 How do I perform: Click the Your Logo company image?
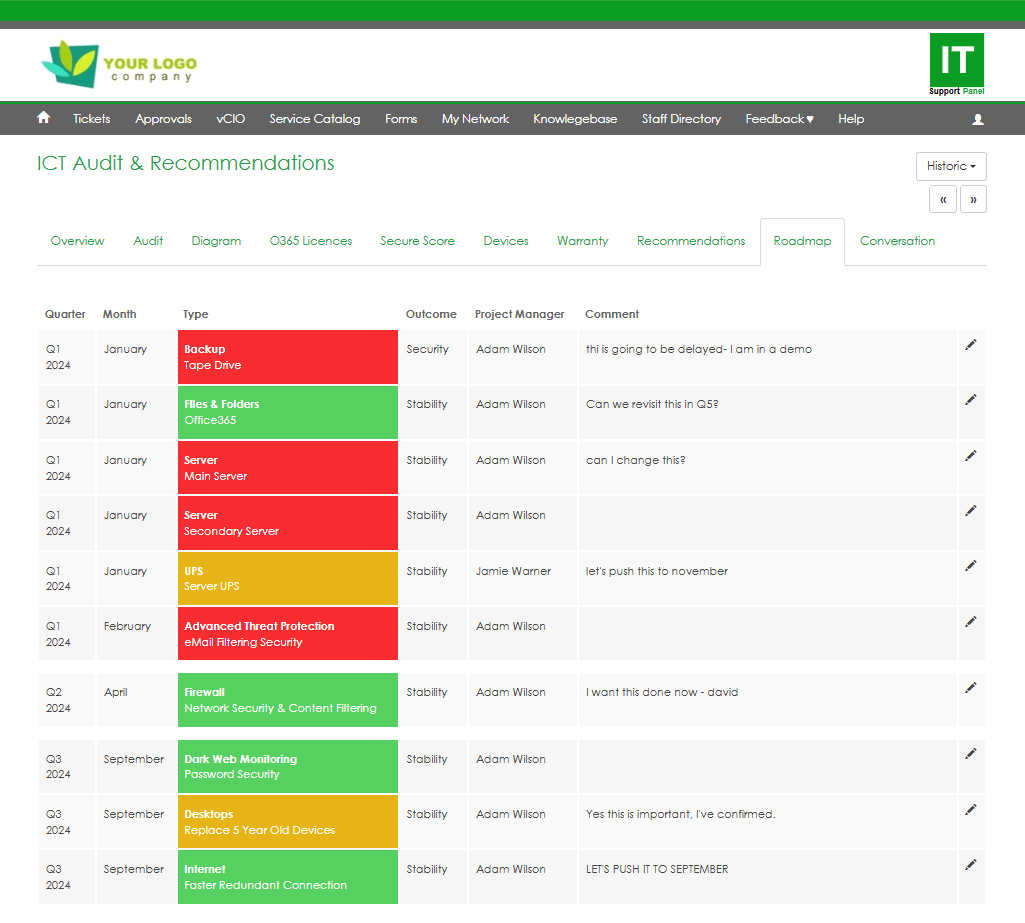(x=119, y=65)
